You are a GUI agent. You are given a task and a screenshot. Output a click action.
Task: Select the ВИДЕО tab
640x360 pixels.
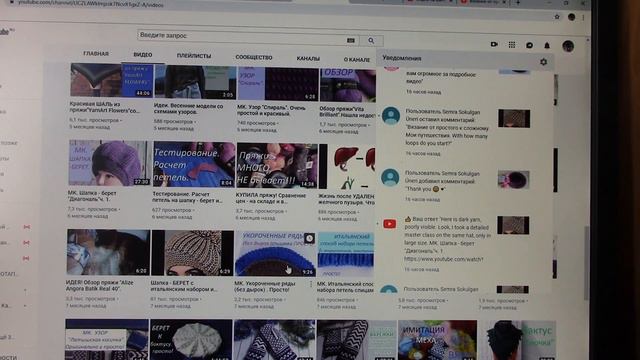click(x=143, y=55)
